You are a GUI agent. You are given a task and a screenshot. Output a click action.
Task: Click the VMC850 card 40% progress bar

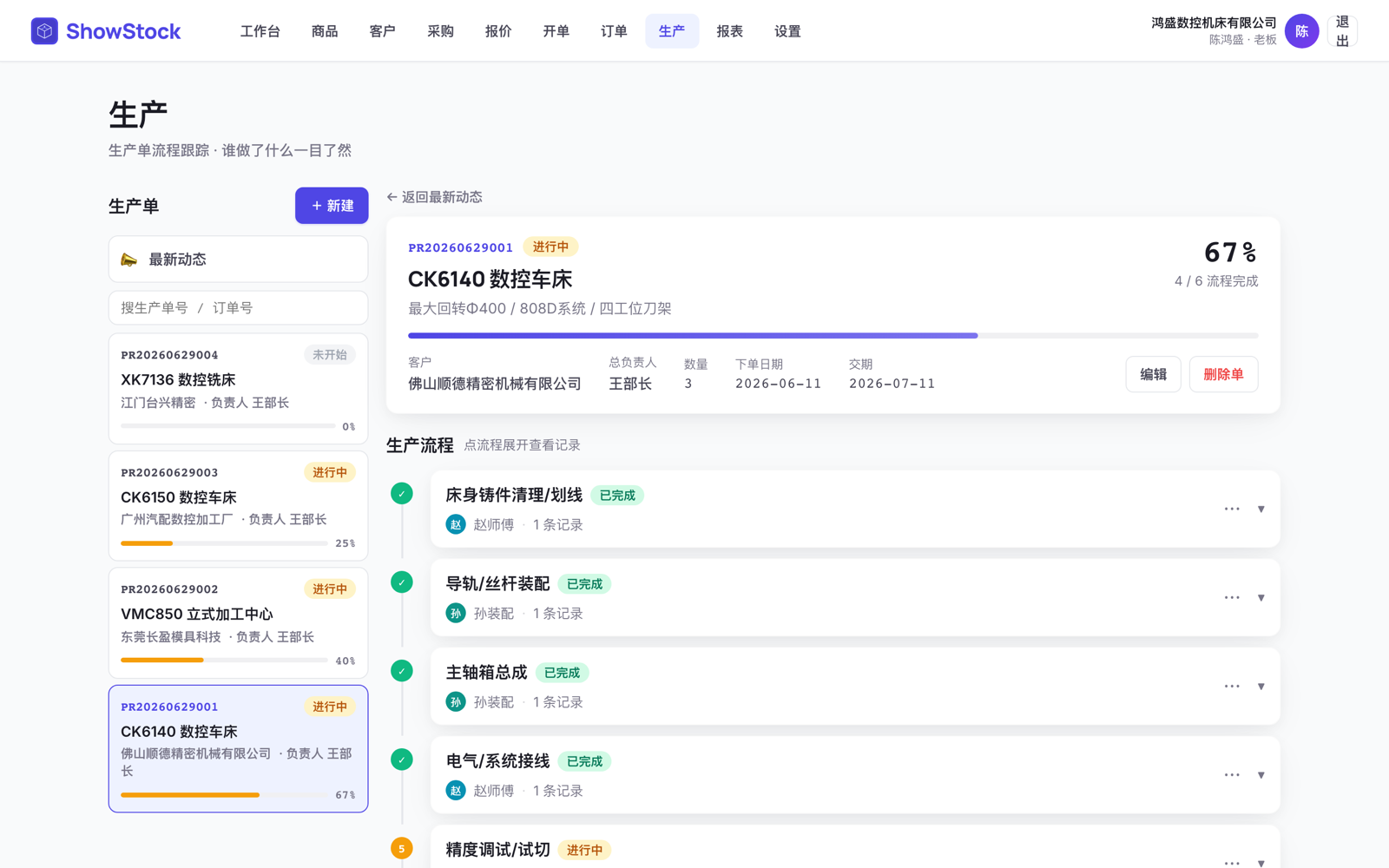click(224, 661)
